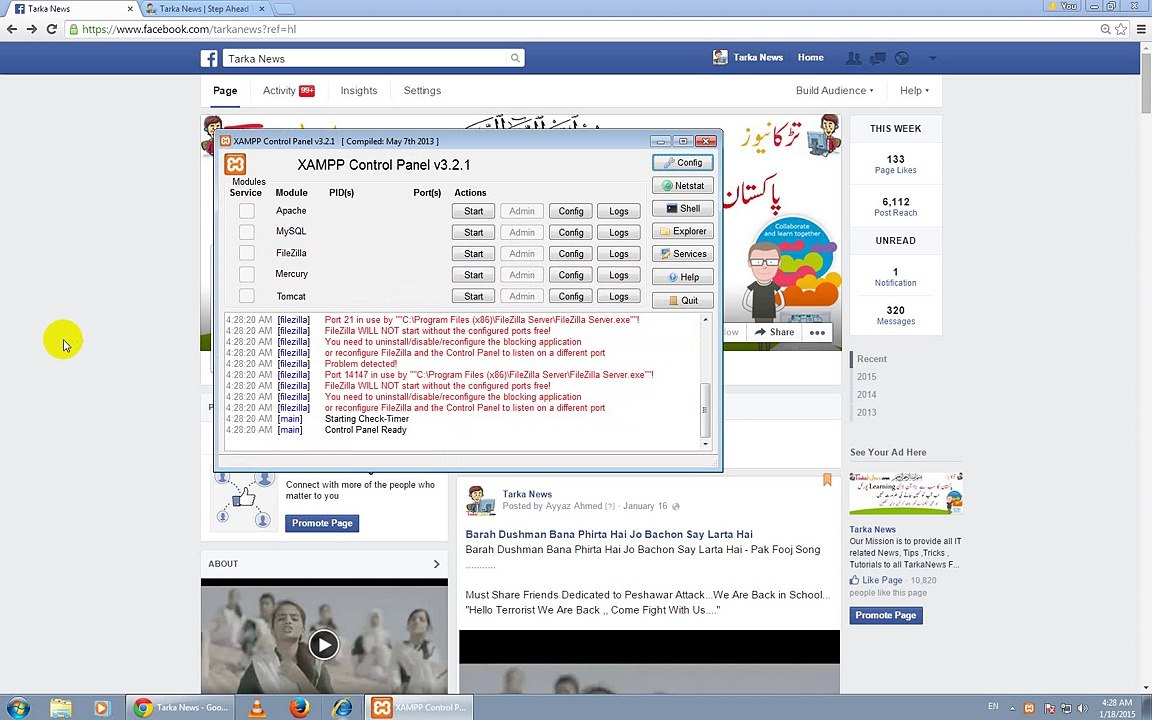This screenshot has height=720, width=1152.
Task: Like Page in sidebar ad
Action: [876, 580]
